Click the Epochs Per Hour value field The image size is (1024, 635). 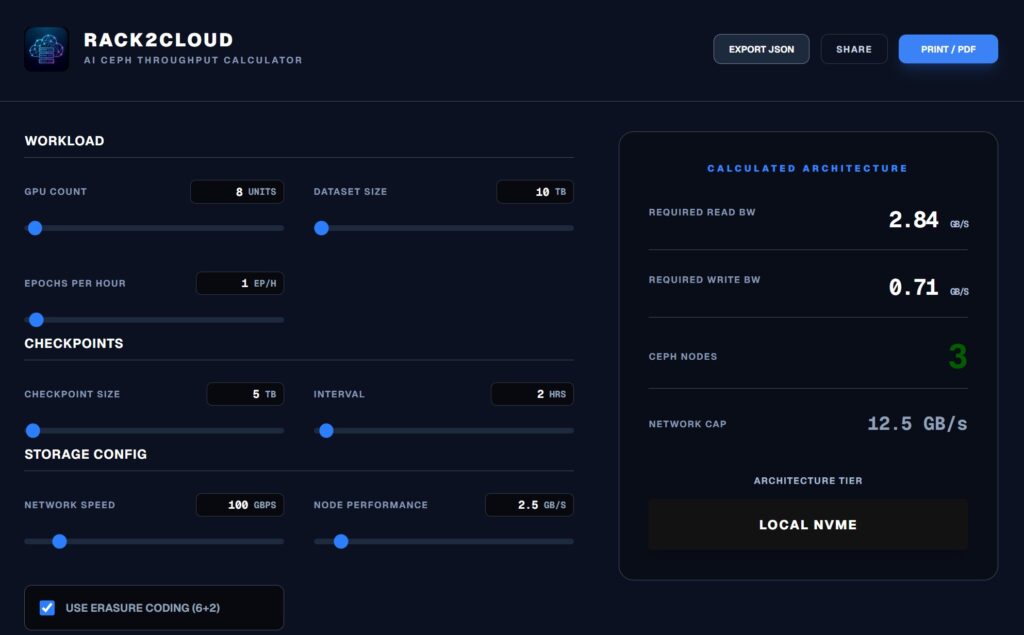(x=240, y=283)
